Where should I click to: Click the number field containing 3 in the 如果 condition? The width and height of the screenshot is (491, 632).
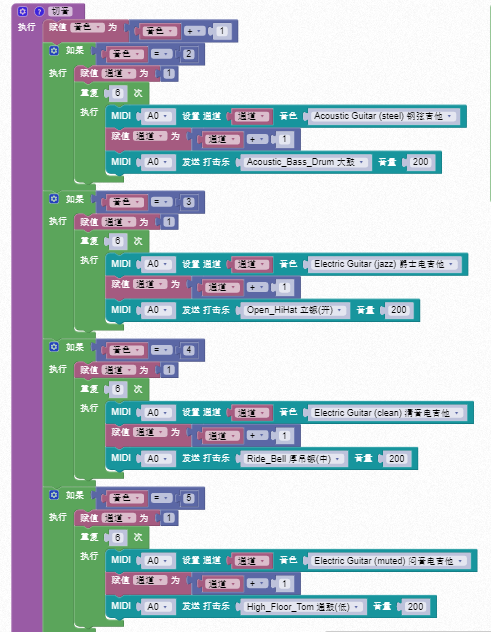[x=189, y=202]
